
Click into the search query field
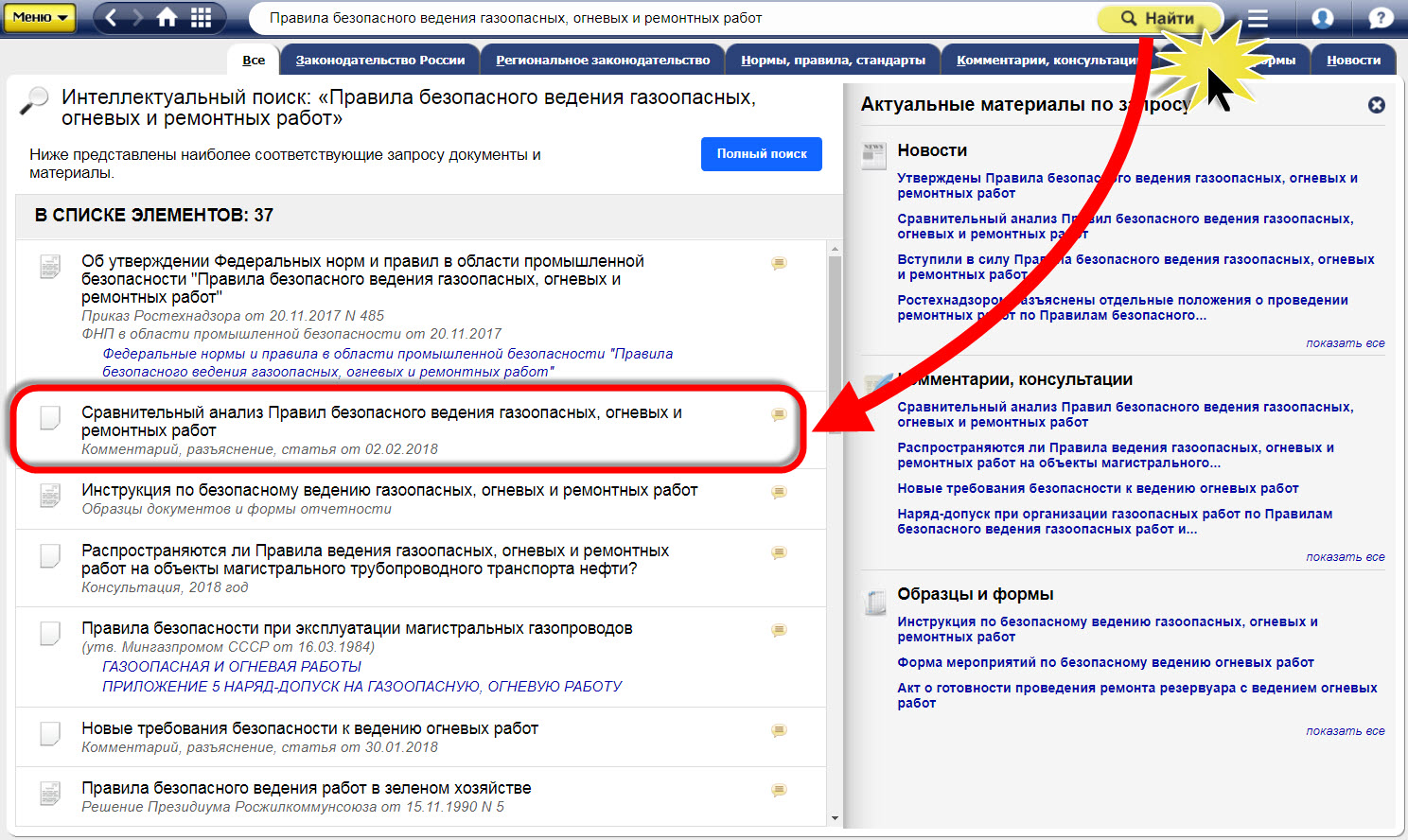click(662, 19)
